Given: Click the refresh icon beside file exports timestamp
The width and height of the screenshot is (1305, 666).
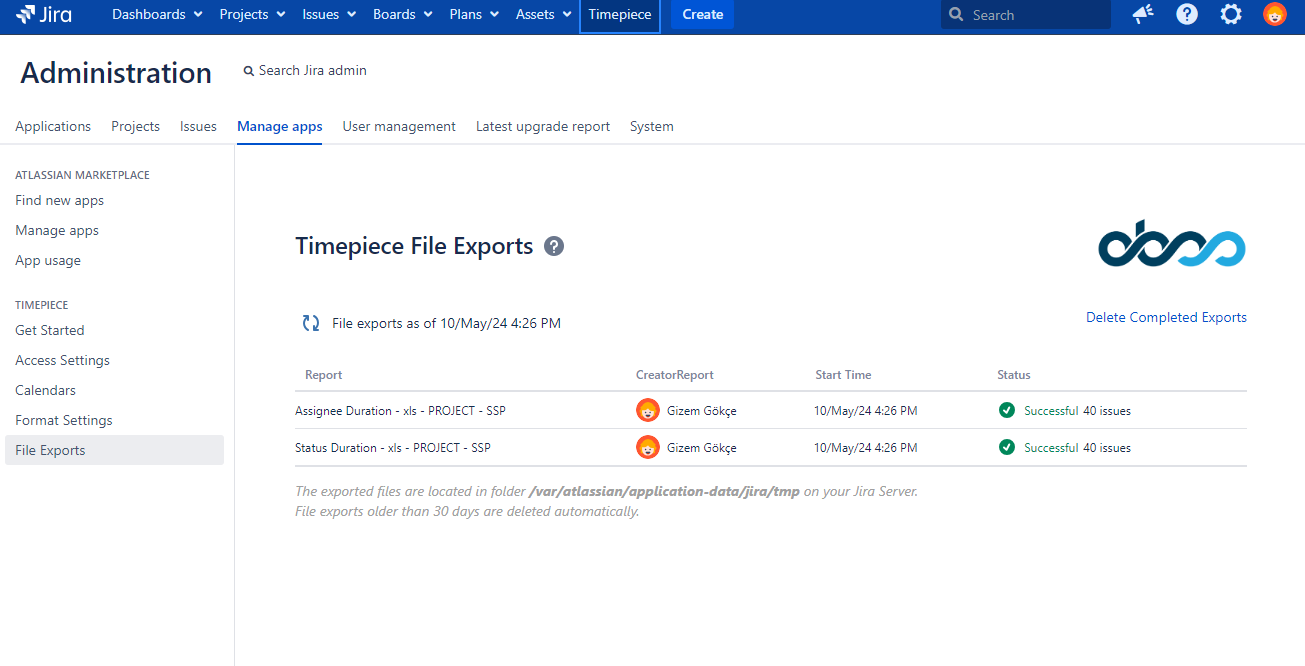Looking at the screenshot, I should [310, 322].
